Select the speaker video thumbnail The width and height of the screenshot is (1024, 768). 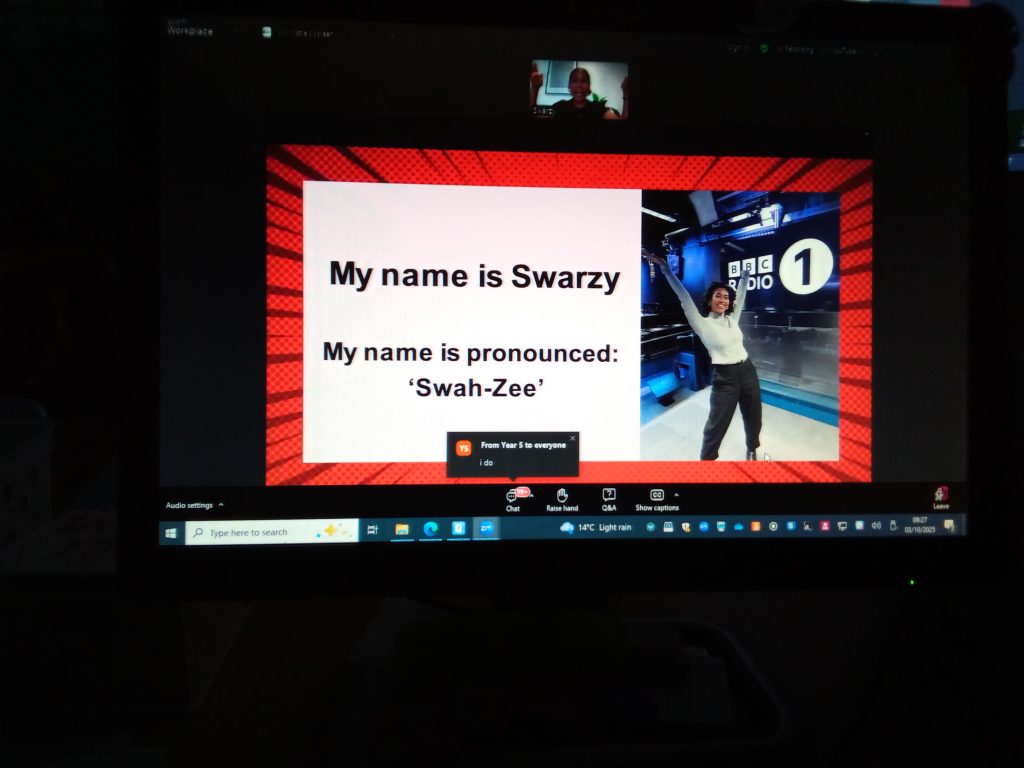(x=579, y=90)
